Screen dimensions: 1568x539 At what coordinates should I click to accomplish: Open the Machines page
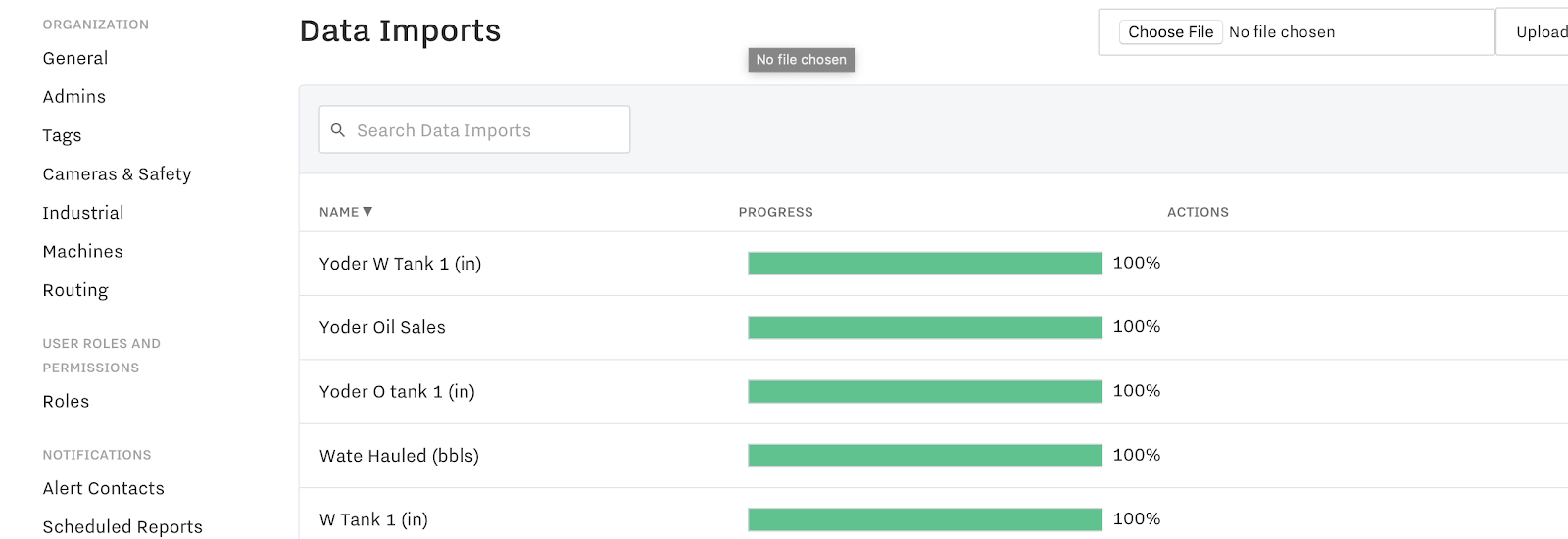tap(83, 251)
